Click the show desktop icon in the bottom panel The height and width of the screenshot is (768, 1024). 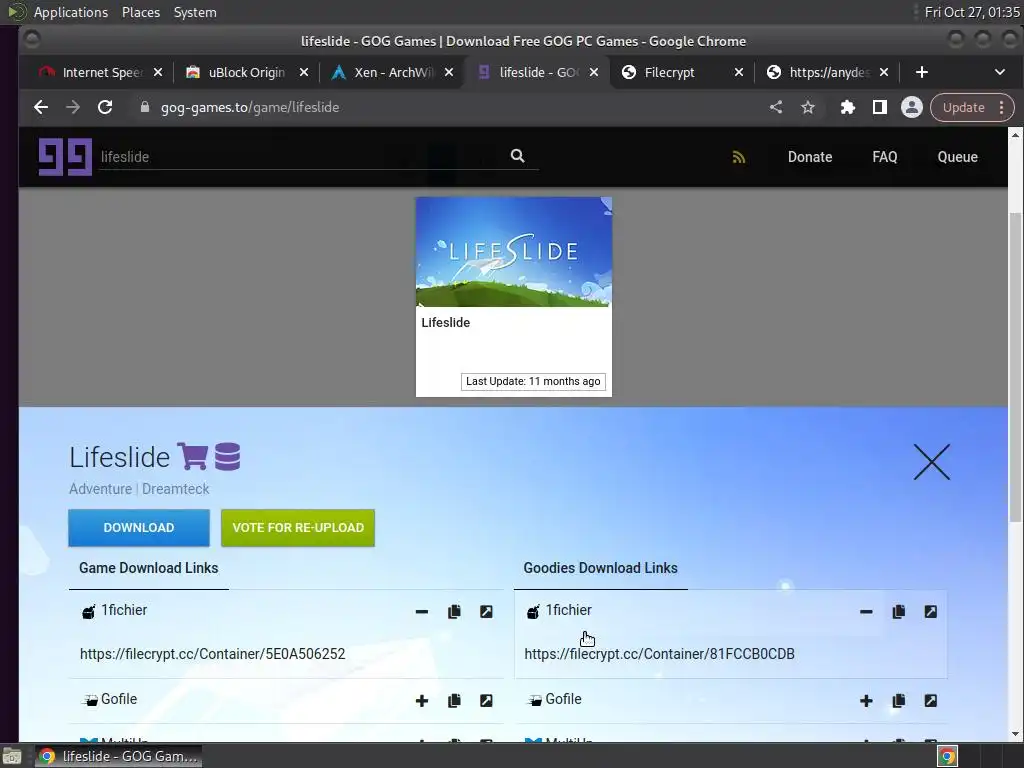click(x=11, y=757)
